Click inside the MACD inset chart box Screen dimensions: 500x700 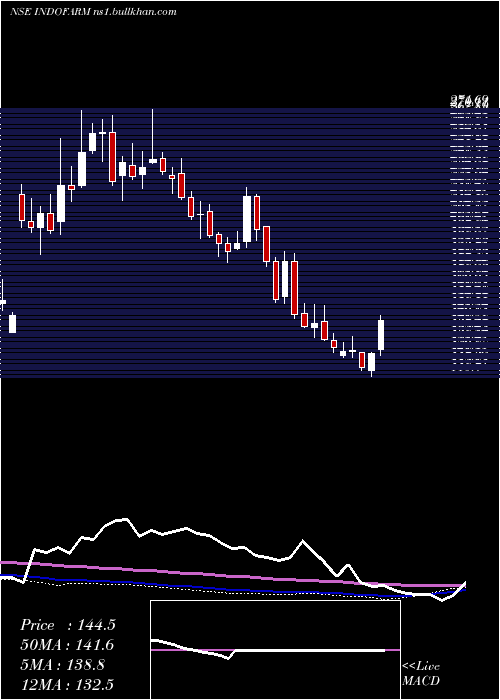[275, 650]
